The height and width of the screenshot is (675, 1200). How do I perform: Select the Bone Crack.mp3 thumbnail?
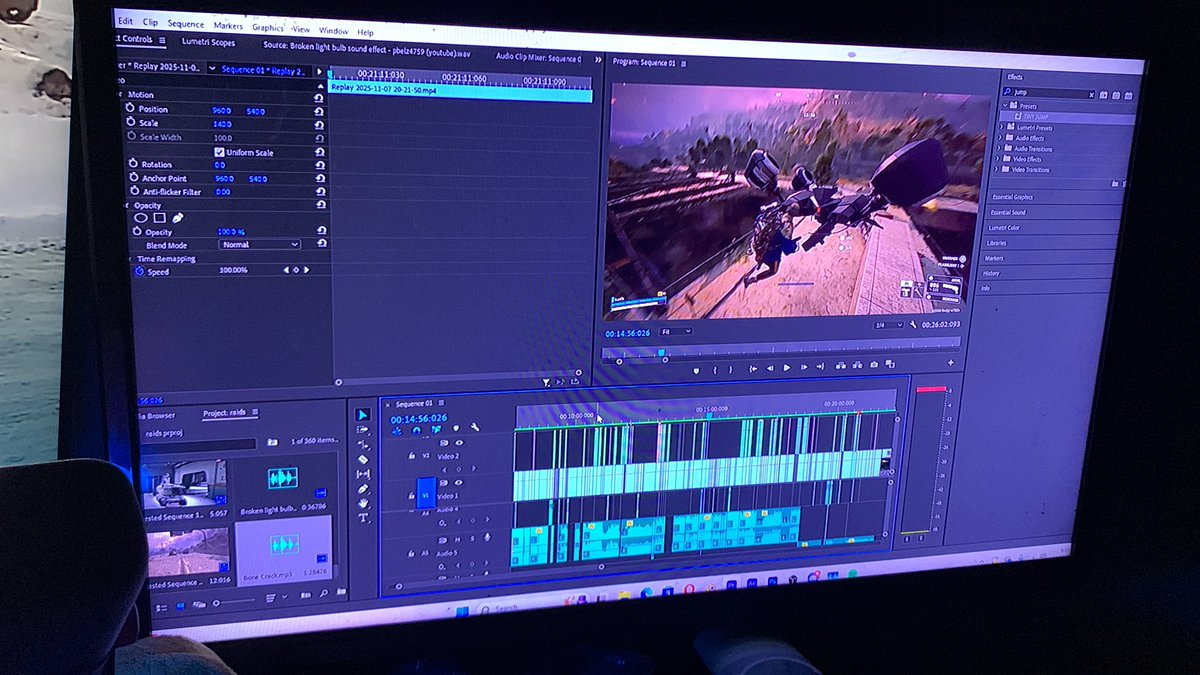284,545
